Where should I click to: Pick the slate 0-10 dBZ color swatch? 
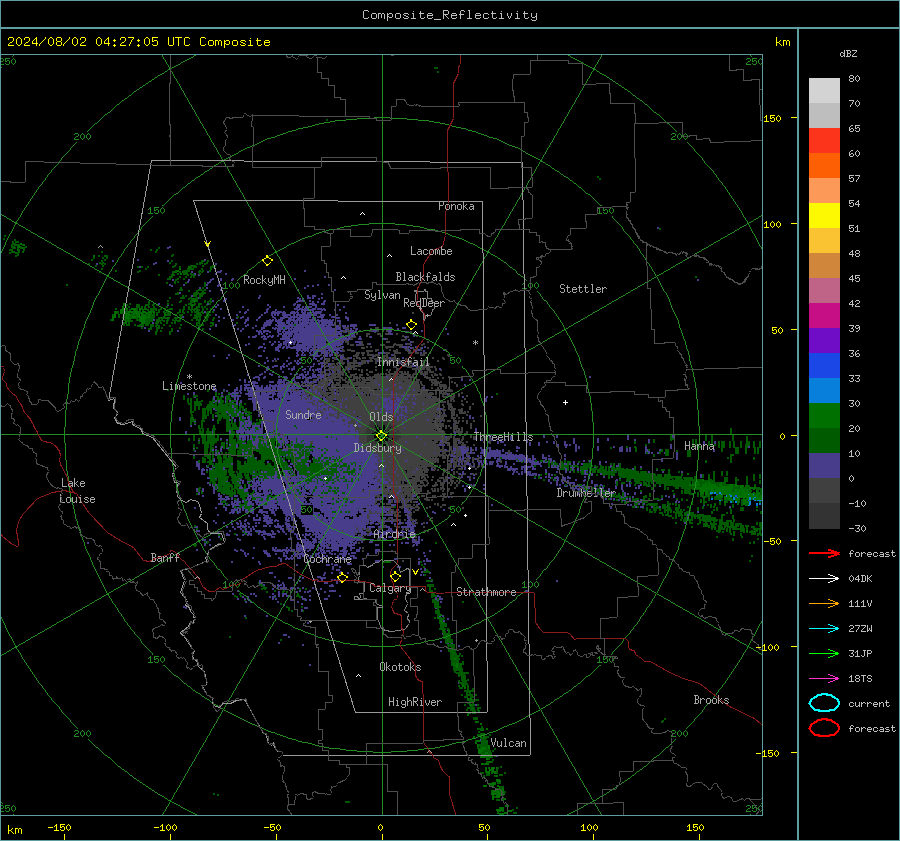(824, 466)
